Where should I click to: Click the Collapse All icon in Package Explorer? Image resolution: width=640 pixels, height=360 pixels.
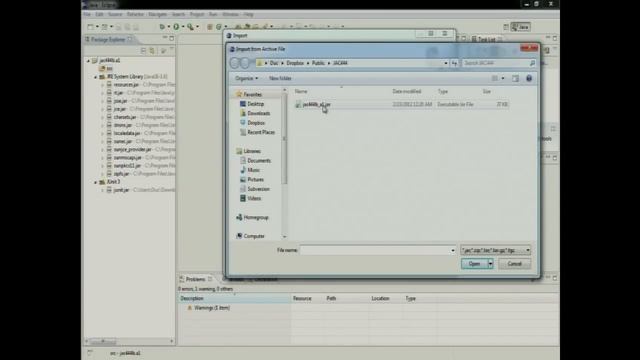(143, 51)
